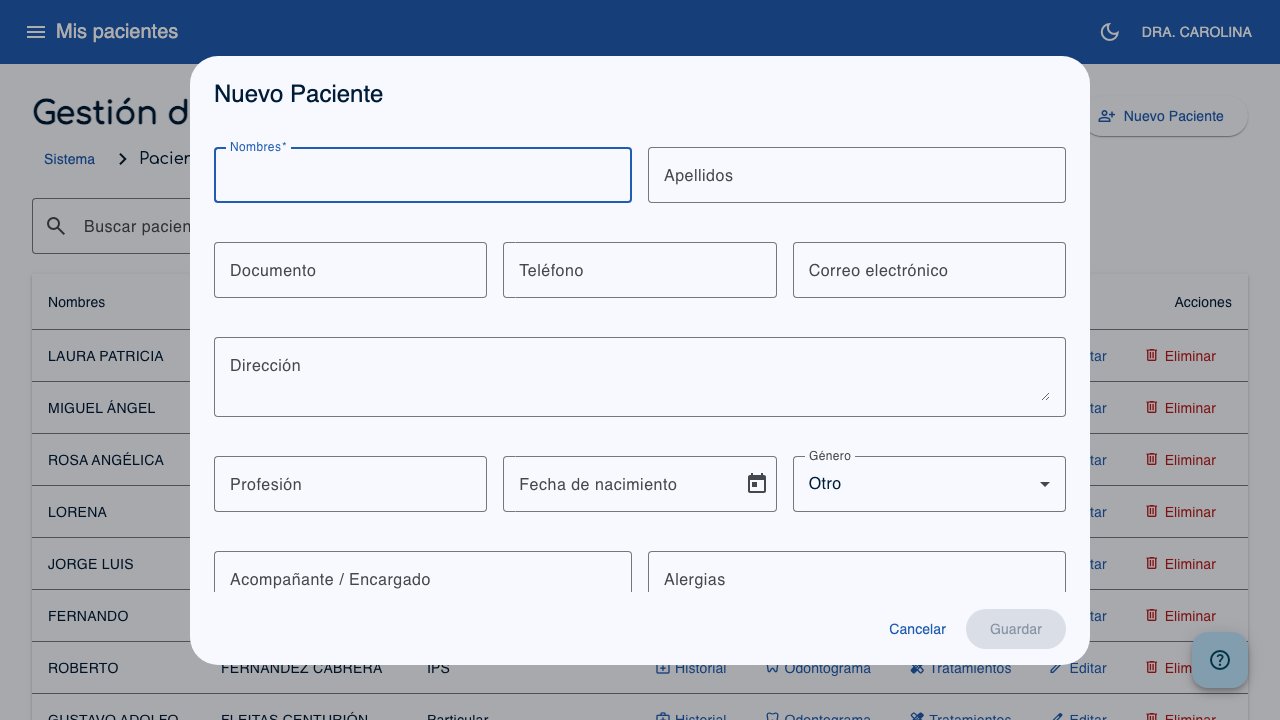
Task: Click the FERNÁNDEZ CABRERA surname cell
Action: [x=301, y=668]
